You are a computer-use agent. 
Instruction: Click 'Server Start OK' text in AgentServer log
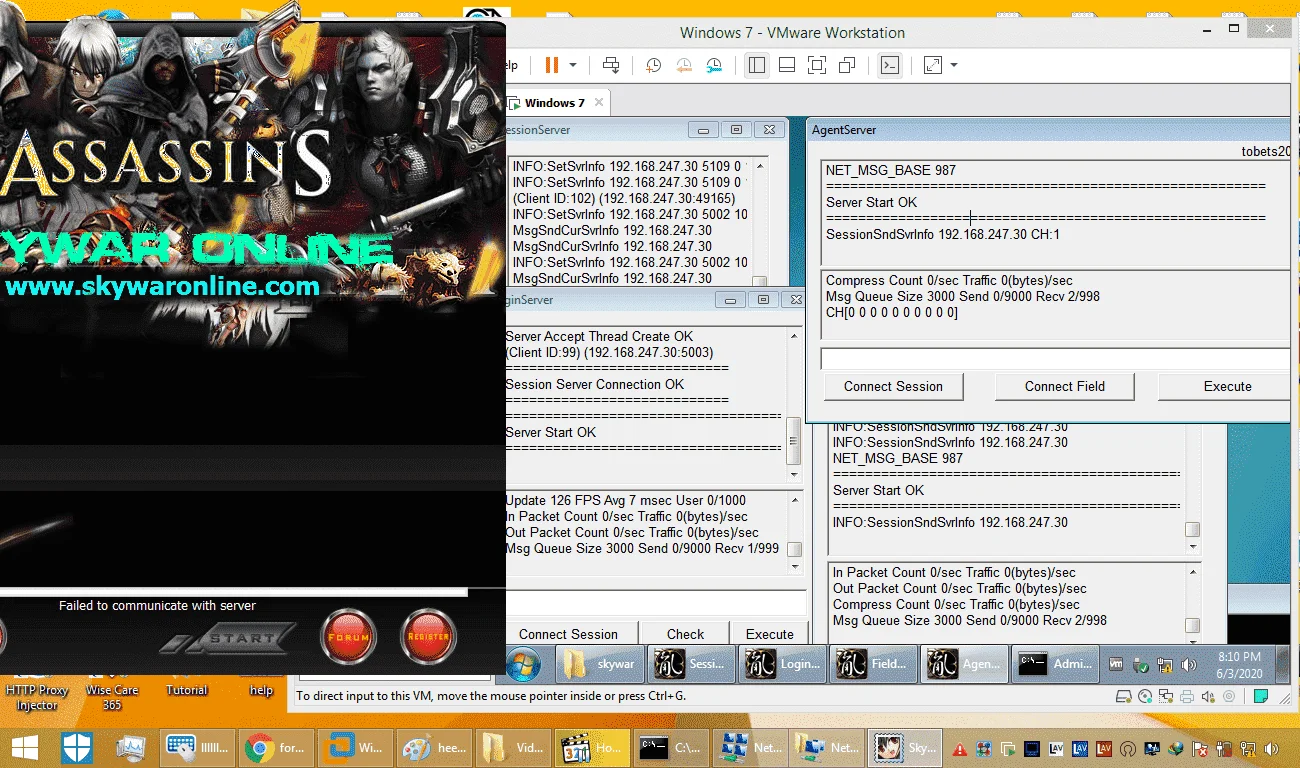pyautogui.click(x=871, y=202)
